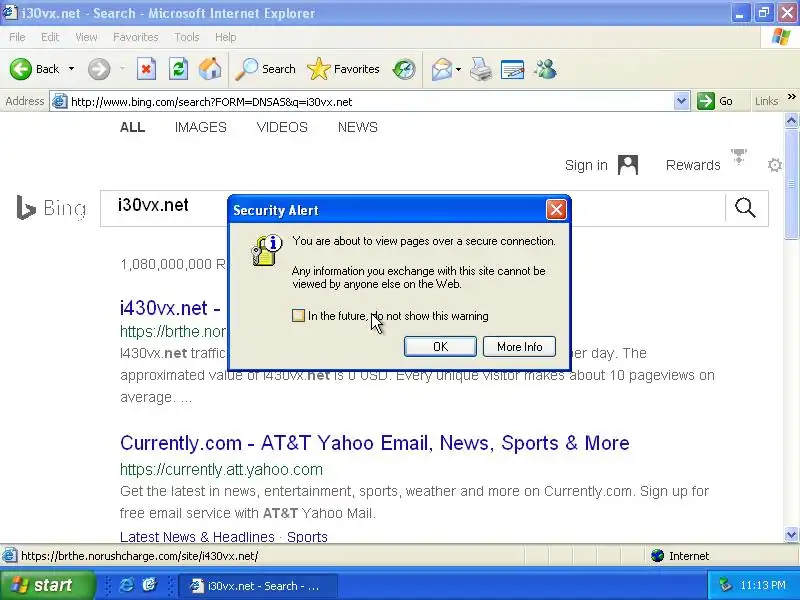The height and width of the screenshot is (600, 800).
Task: Open the Favorites star button
Action: click(x=343, y=69)
